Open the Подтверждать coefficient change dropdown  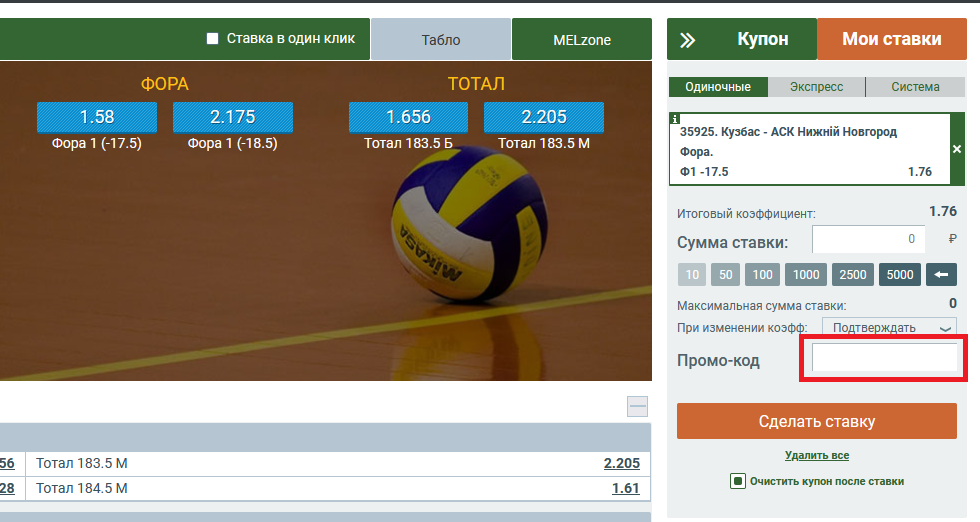click(889, 328)
